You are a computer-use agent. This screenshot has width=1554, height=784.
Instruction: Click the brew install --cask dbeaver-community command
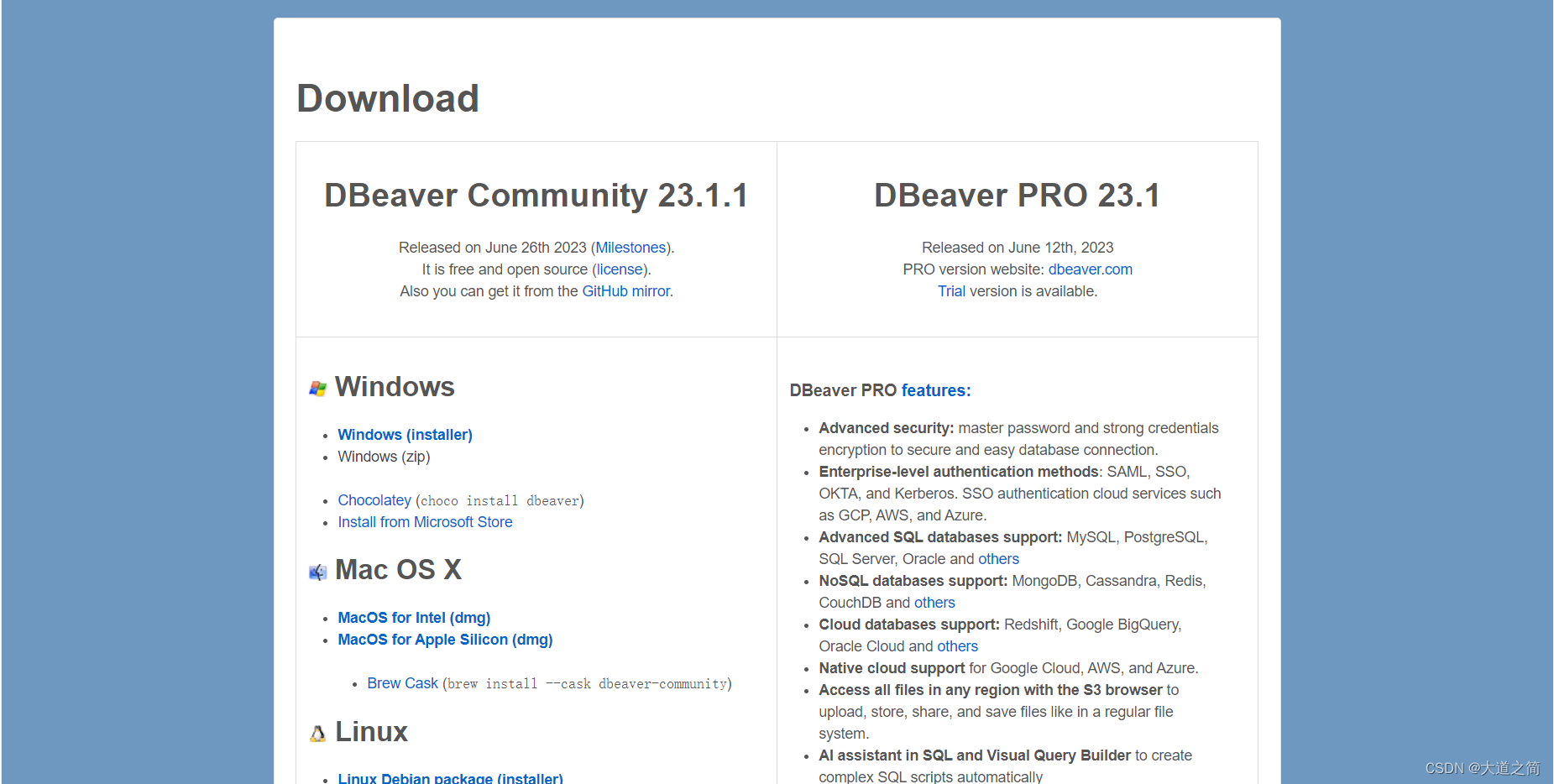point(587,684)
